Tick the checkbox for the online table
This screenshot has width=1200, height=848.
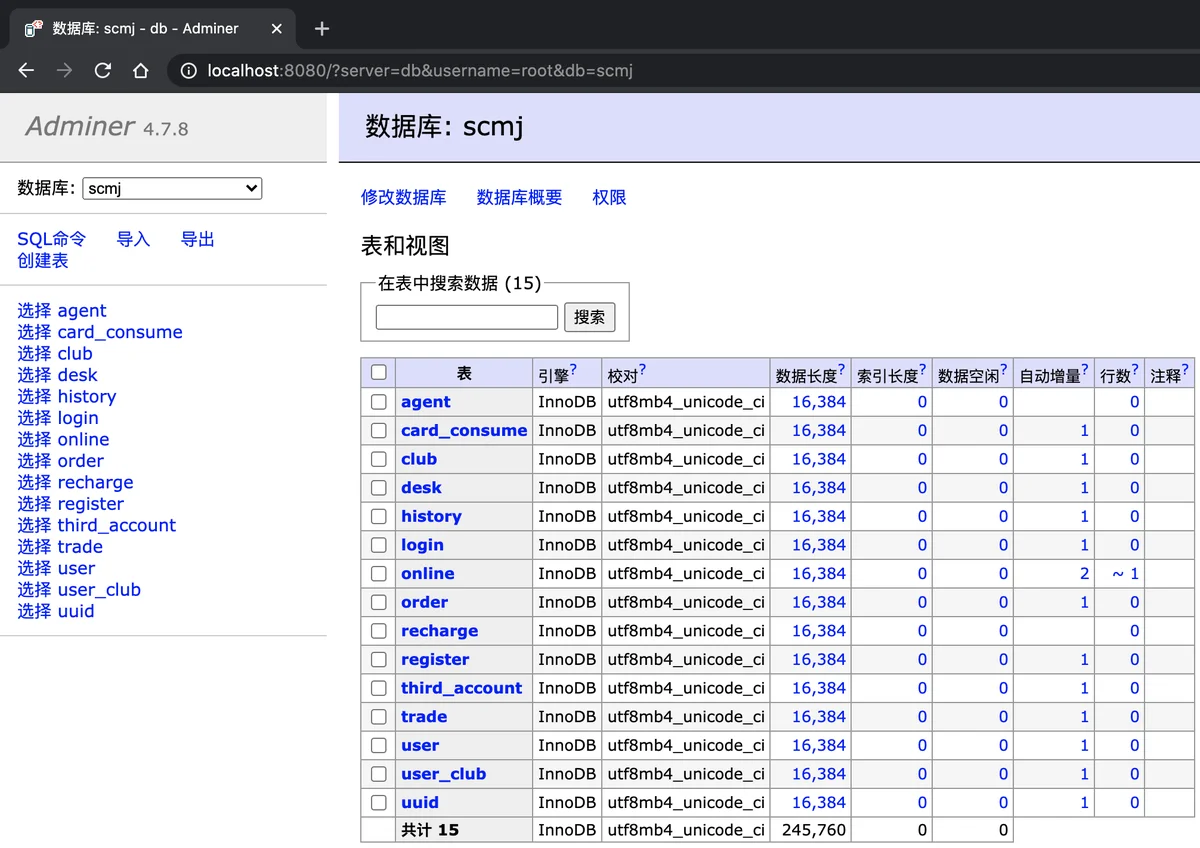click(x=379, y=574)
